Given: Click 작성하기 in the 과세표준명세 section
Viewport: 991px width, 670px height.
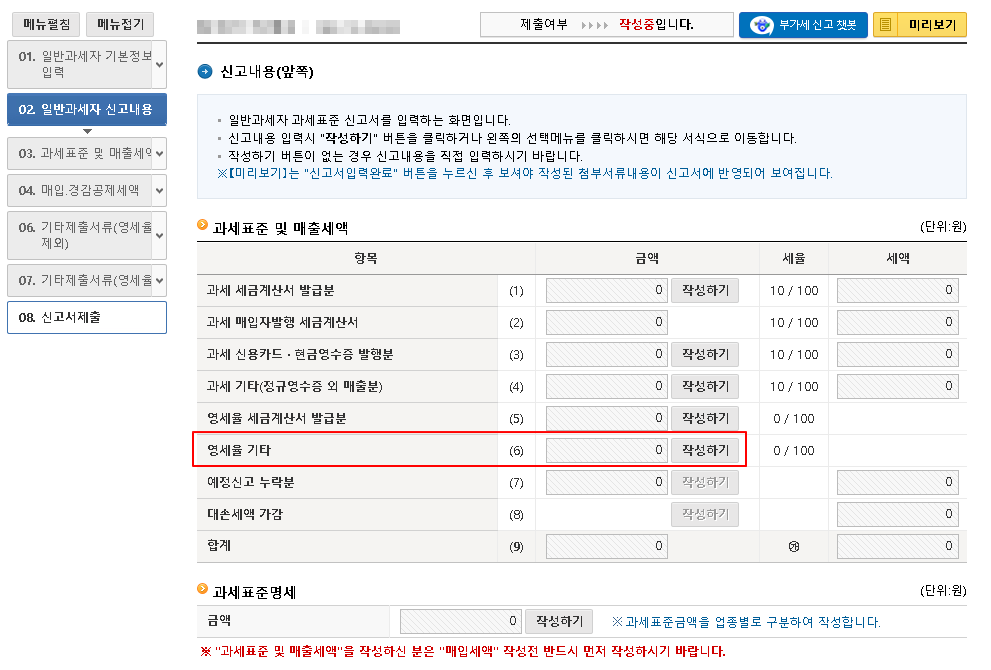Looking at the screenshot, I should pos(559,621).
